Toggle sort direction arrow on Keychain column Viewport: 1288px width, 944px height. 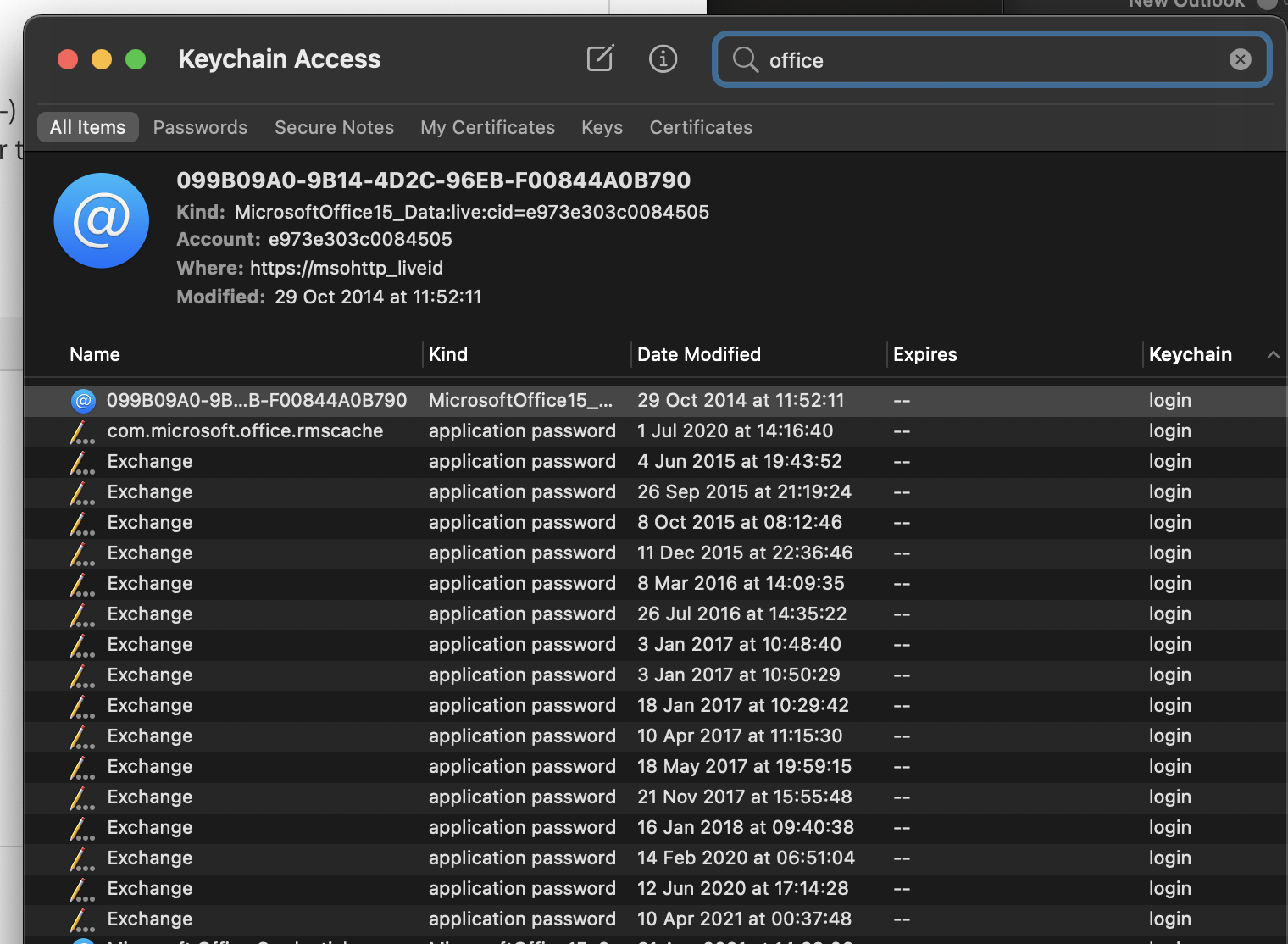click(x=1273, y=355)
